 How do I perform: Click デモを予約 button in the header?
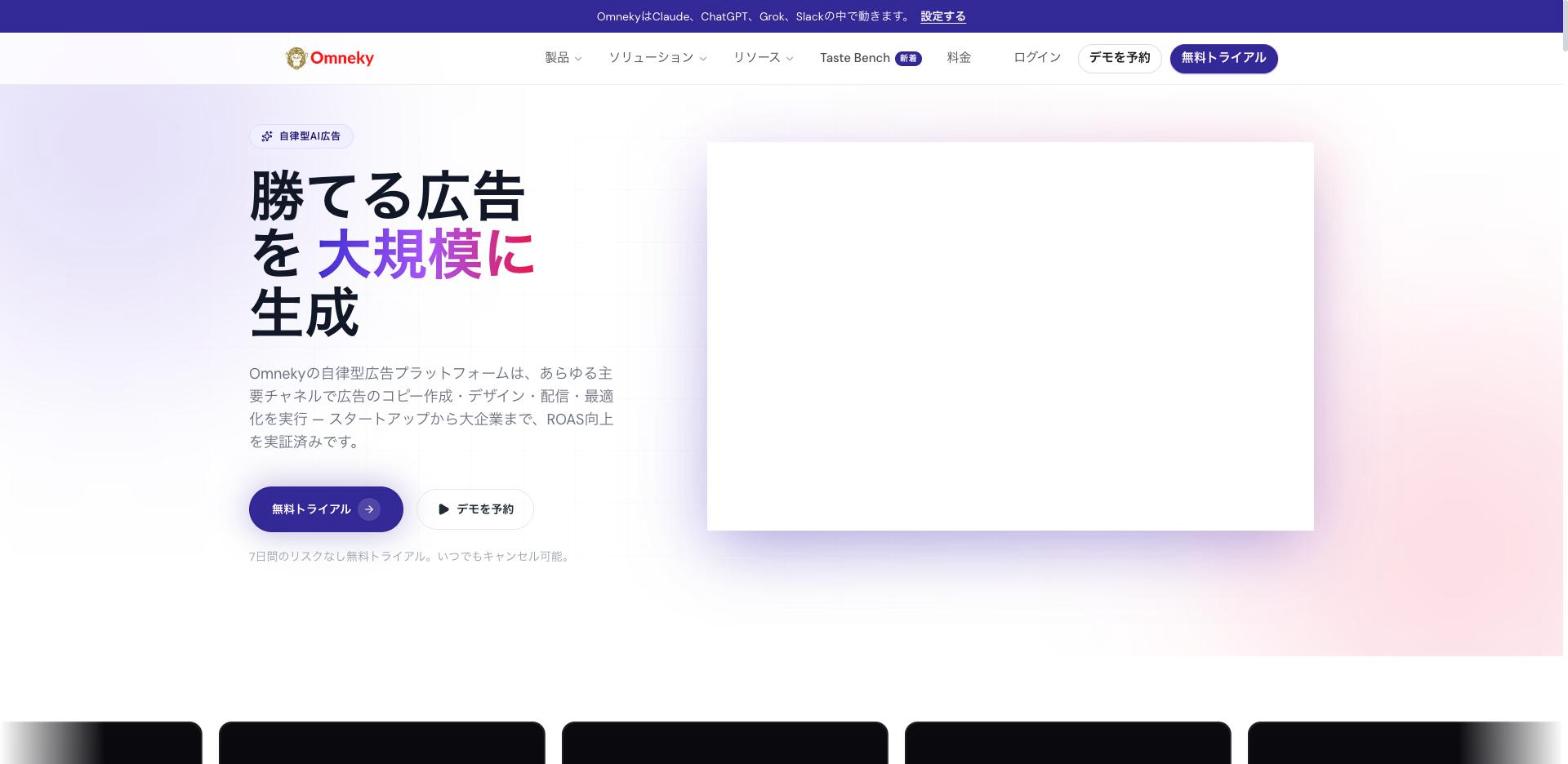pos(1119,58)
